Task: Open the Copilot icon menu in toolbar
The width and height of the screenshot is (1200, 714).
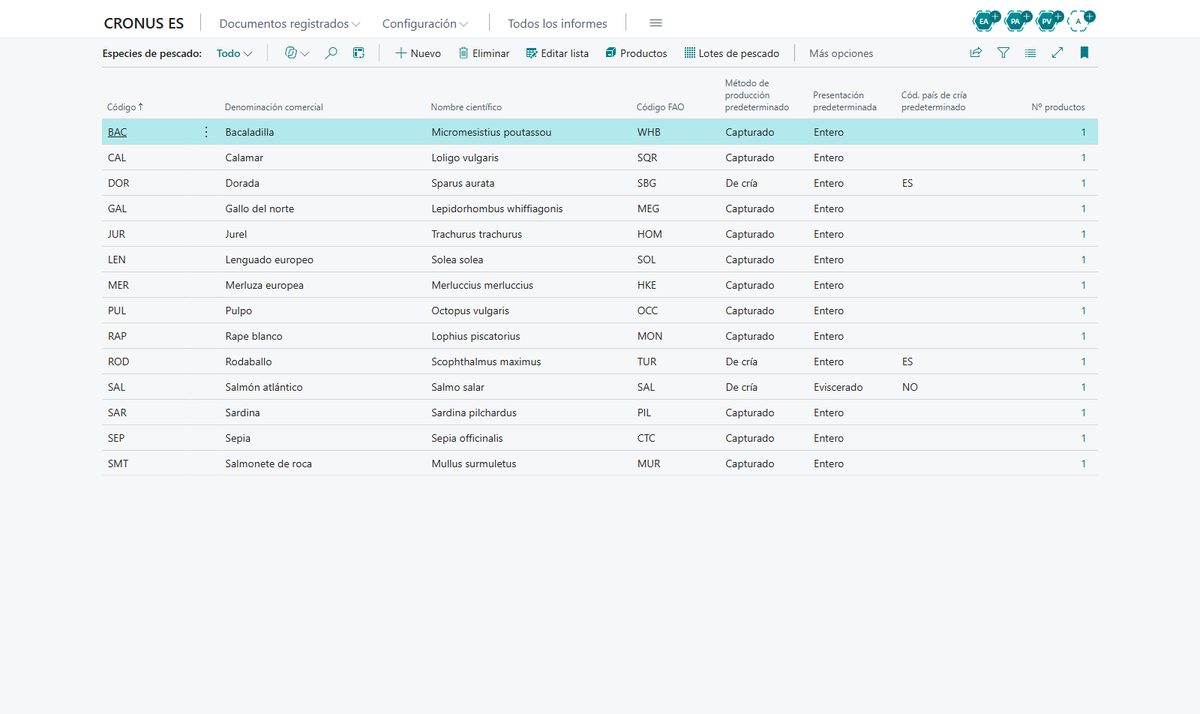Action: [297, 53]
